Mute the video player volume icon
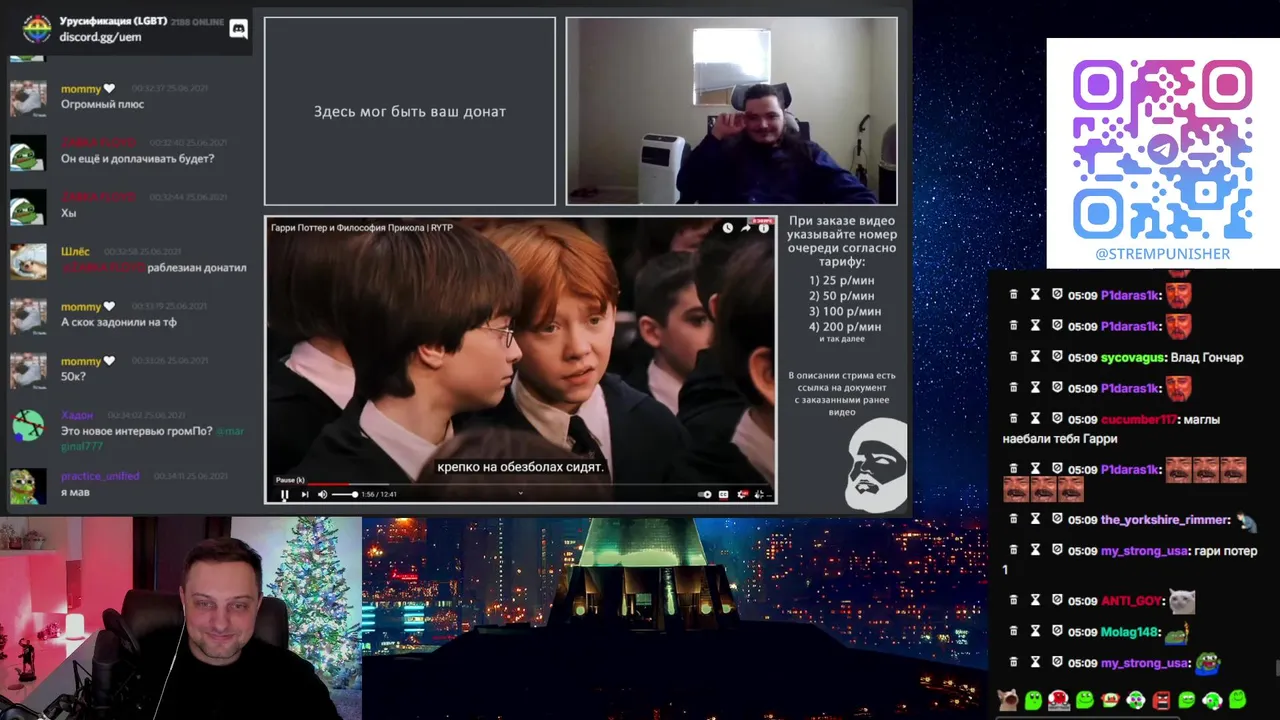 pyautogui.click(x=322, y=494)
